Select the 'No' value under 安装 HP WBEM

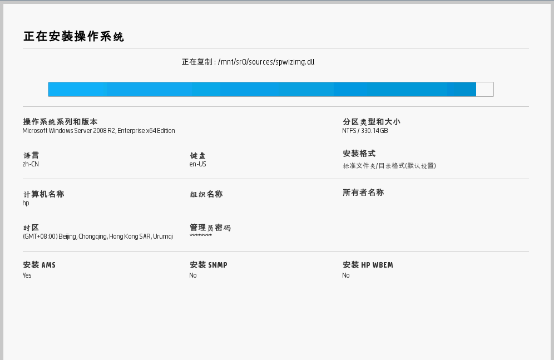pyautogui.click(x=346, y=275)
